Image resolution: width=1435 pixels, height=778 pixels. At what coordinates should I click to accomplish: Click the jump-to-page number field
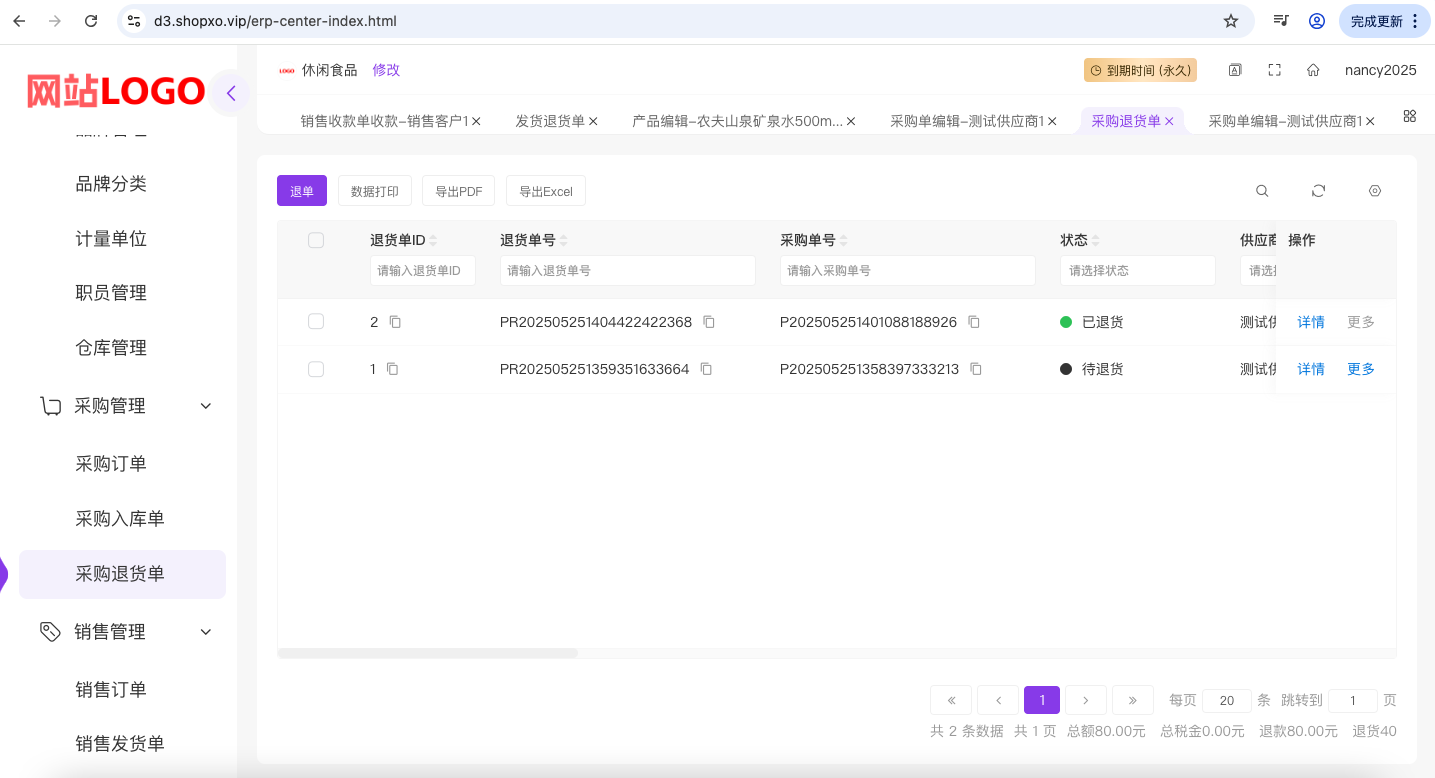[1353, 701]
